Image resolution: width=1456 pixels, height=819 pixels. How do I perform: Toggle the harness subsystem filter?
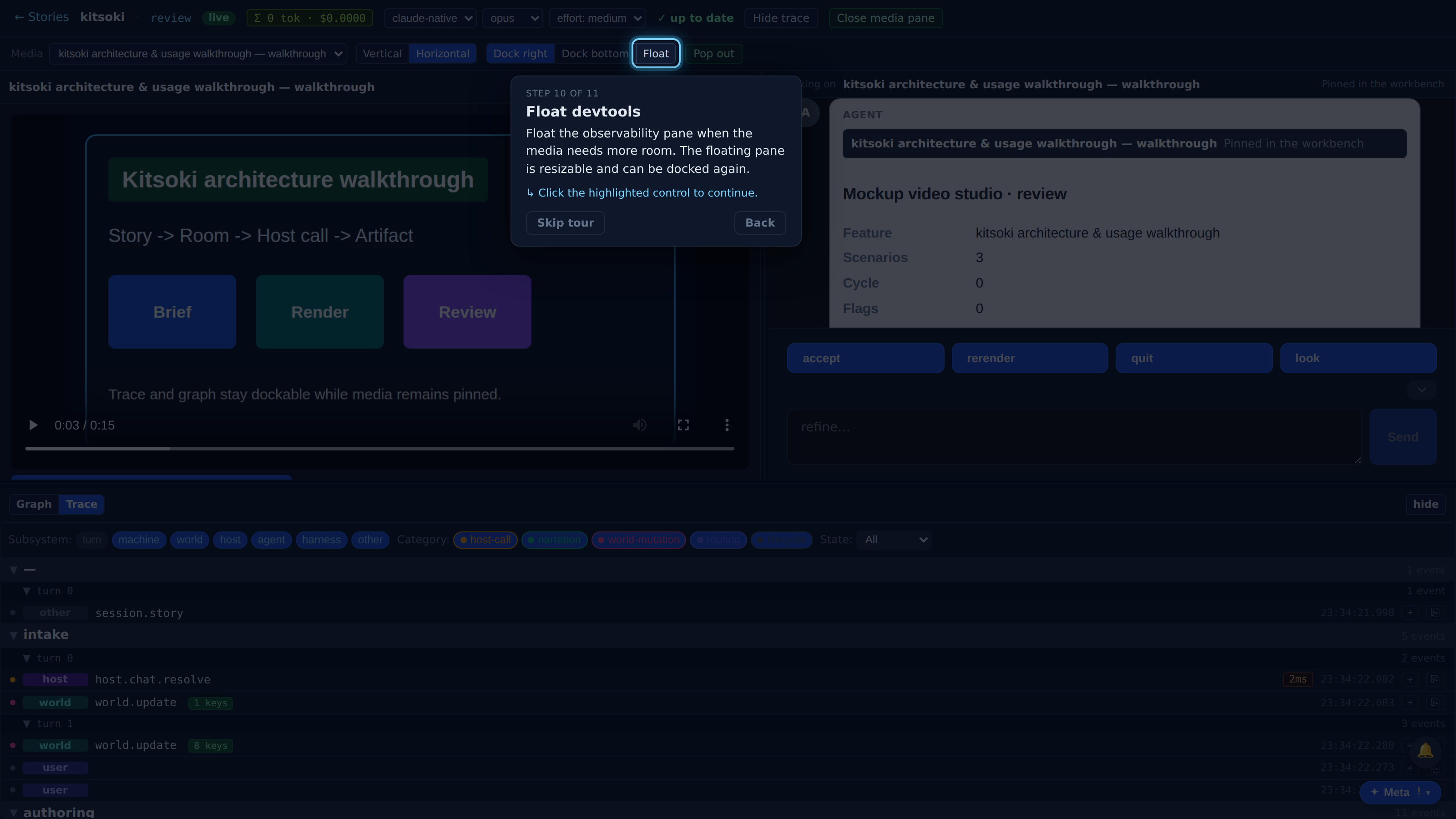pyautogui.click(x=321, y=540)
